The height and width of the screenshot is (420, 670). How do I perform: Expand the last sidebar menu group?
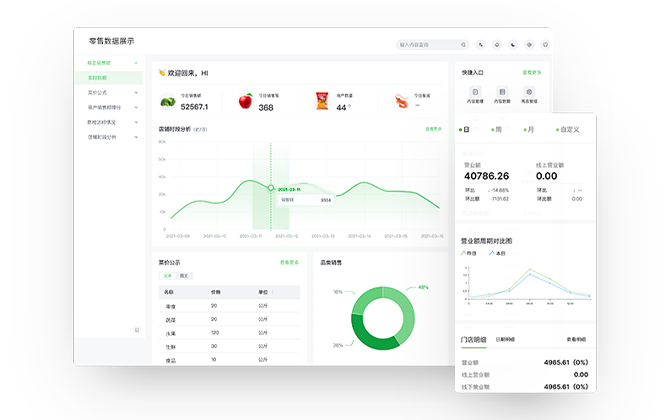pos(137,136)
